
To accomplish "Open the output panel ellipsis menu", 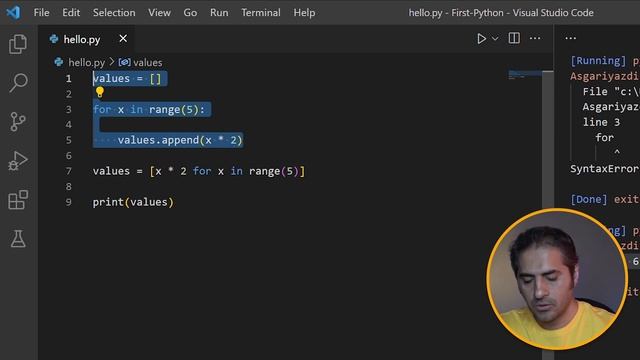I will pyautogui.click(x=571, y=38).
